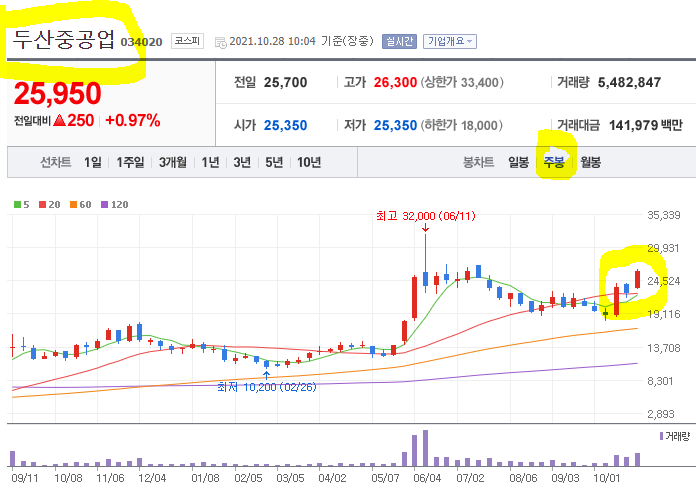Click the stock code 034020
This screenshot has height=492, width=696.
coord(141,42)
